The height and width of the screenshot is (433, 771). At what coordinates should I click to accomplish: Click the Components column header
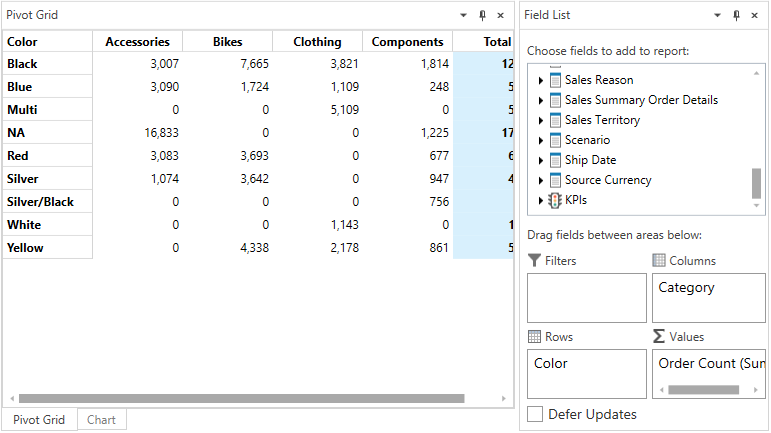[x=408, y=42]
